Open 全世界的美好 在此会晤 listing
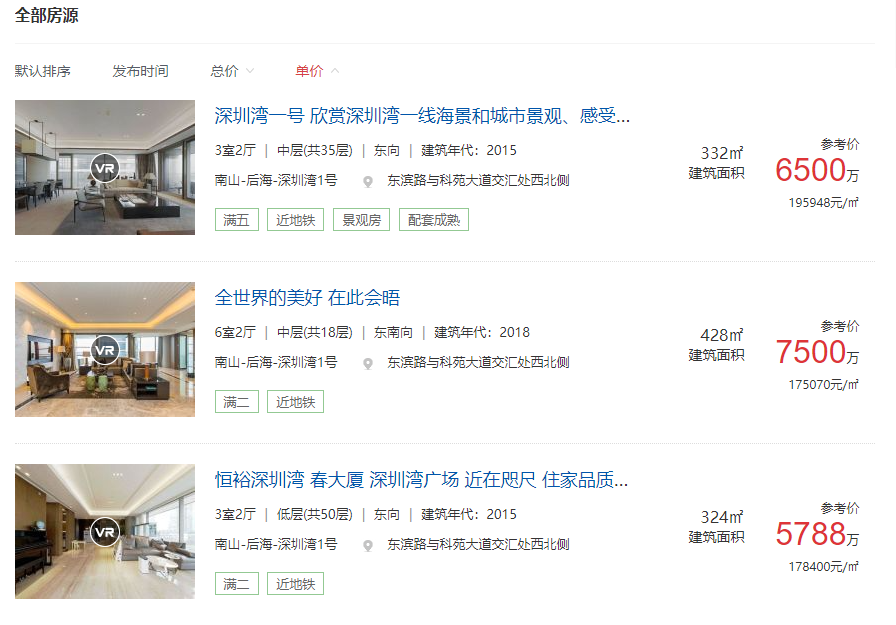896x625 pixels. pos(307,298)
